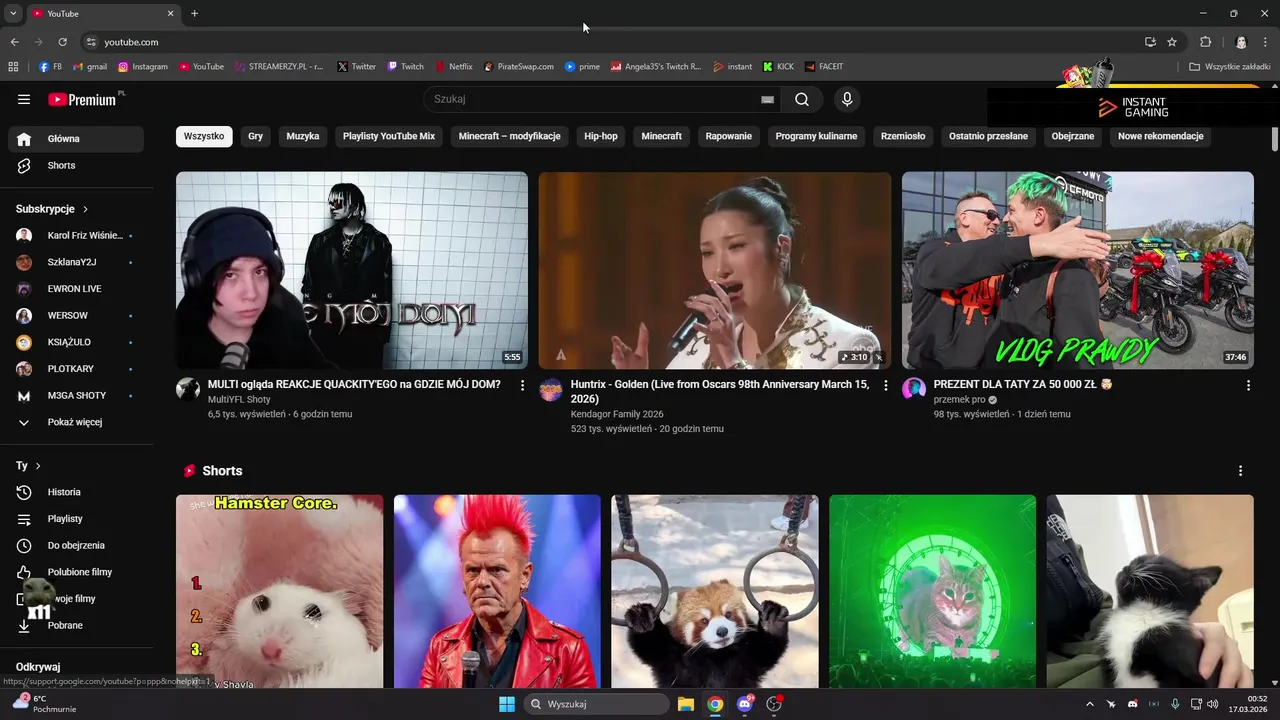
Task: Select the Gry filter chip
Action: [256, 136]
